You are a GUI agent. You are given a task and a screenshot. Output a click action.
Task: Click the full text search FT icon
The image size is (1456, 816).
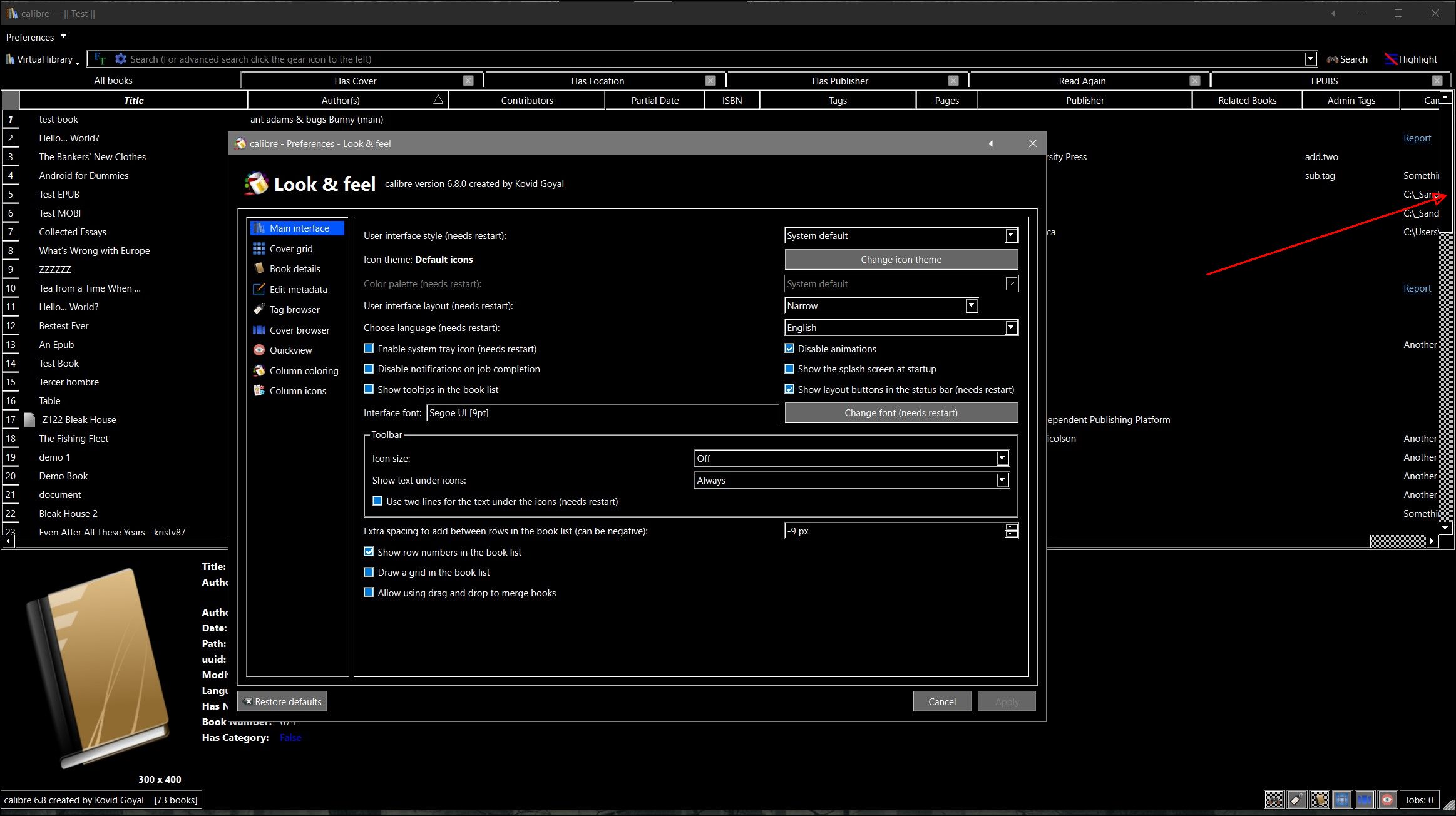[100, 59]
